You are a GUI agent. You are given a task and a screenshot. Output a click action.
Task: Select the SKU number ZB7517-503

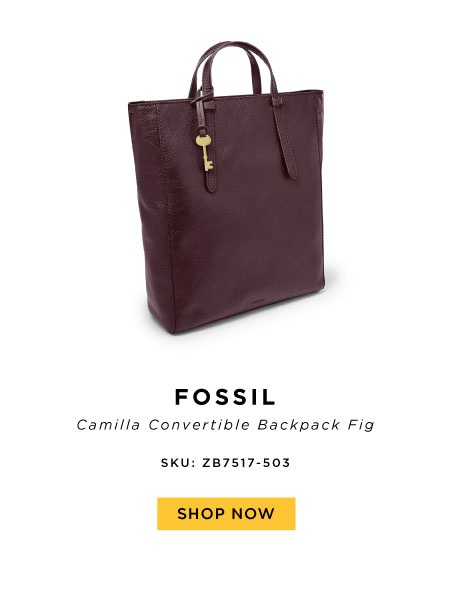(x=246, y=463)
